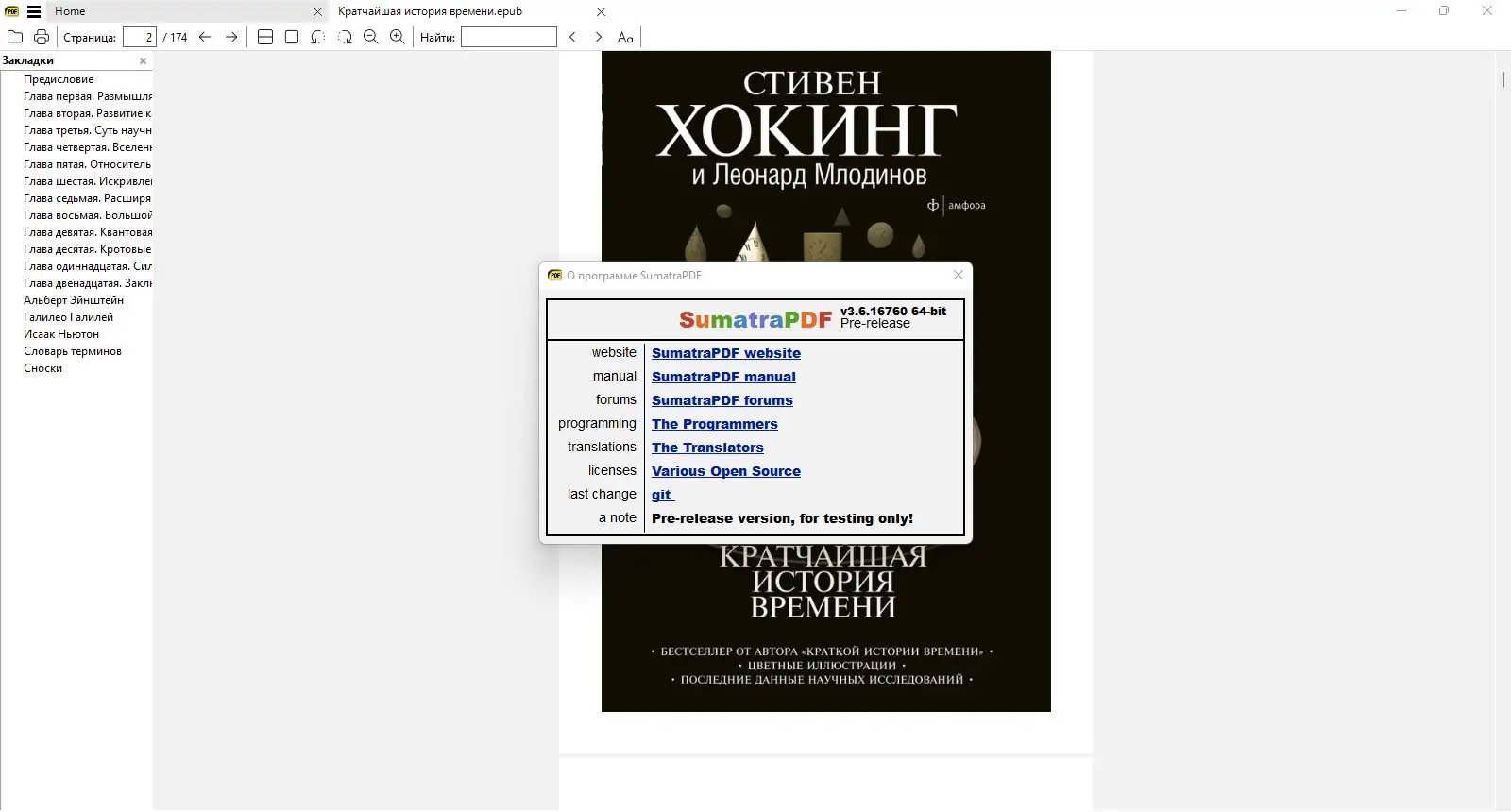Close the Закладки bookmarks panel
Screen dimensions: 1511x812
[x=144, y=60]
